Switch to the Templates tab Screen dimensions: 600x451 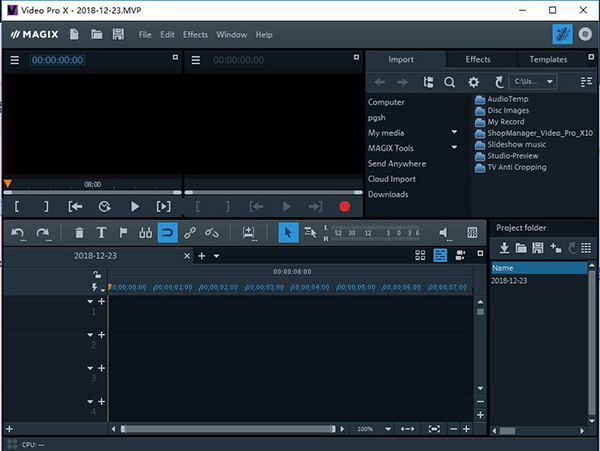[548, 59]
